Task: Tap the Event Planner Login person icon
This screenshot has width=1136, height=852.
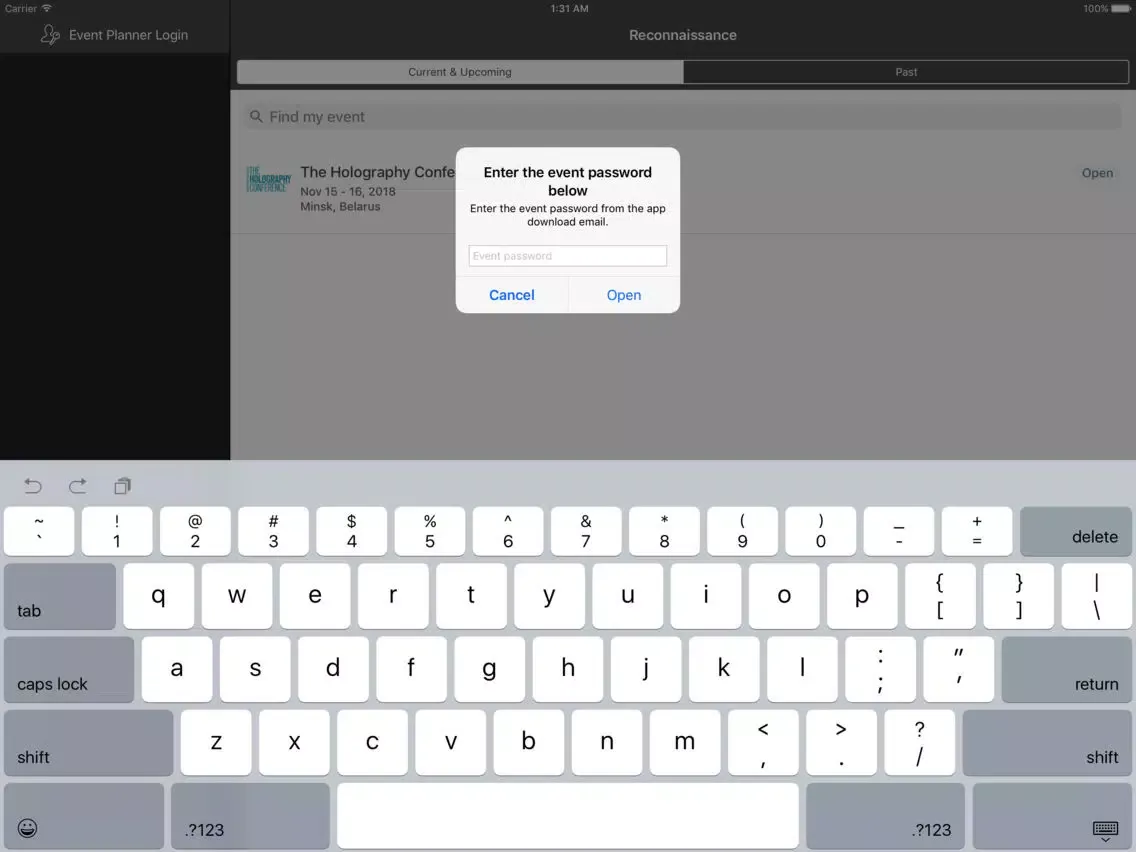Action: (50, 35)
